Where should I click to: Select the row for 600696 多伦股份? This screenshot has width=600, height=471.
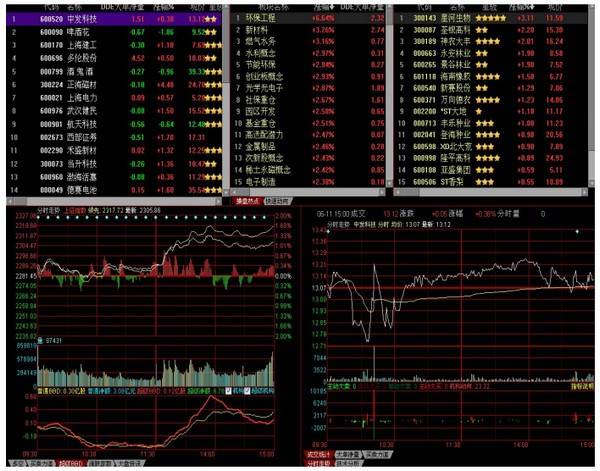point(114,58)
